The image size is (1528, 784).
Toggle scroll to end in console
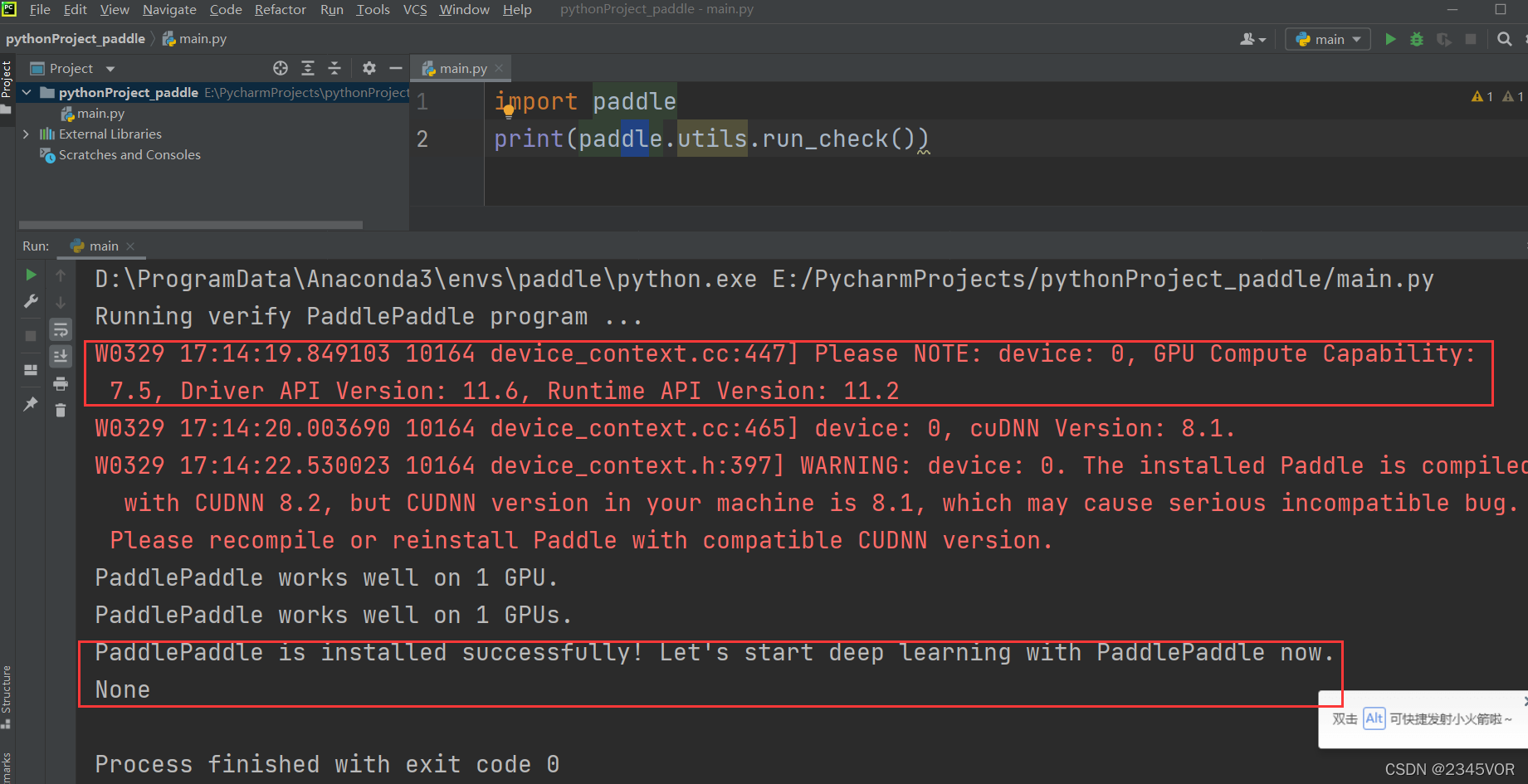pos(61,356)
